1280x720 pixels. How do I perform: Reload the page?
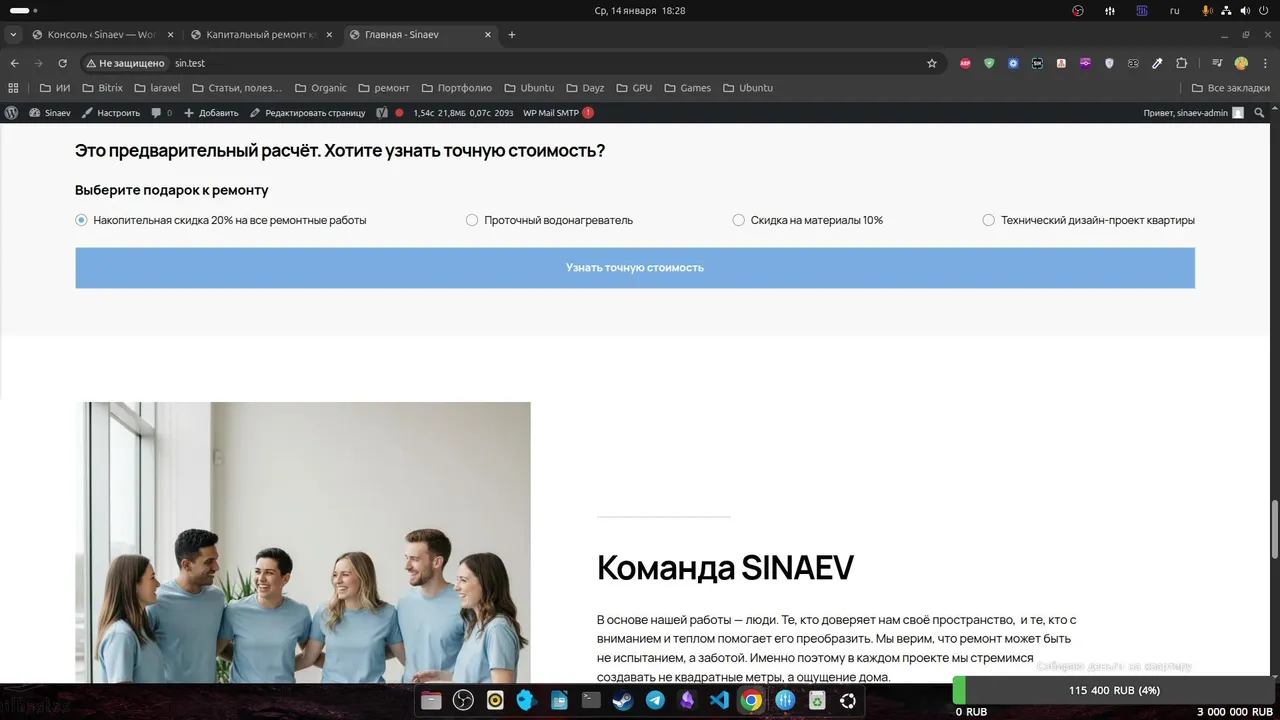[x=63, y=63]
